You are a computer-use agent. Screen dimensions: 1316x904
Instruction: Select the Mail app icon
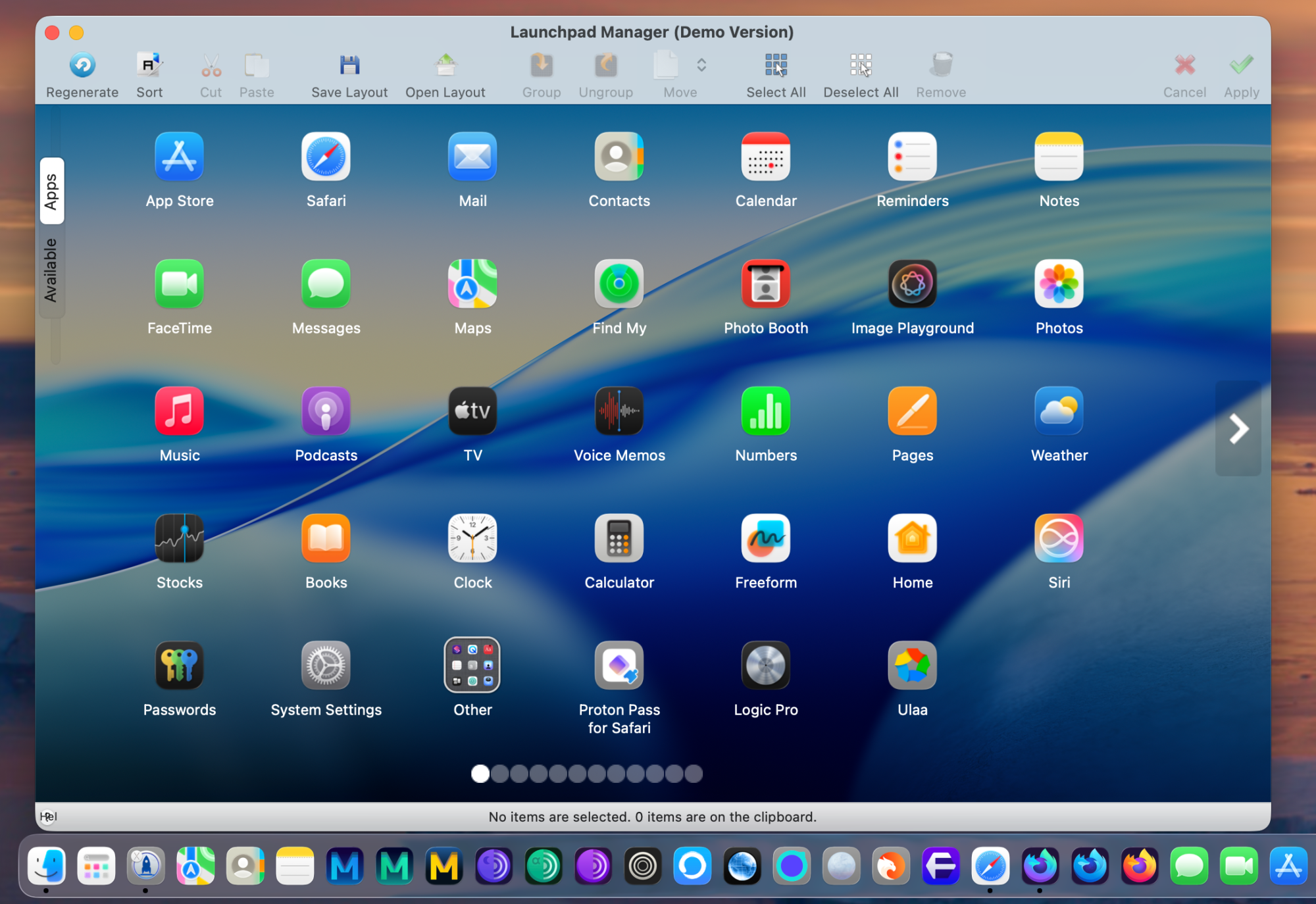click(472, 157)
